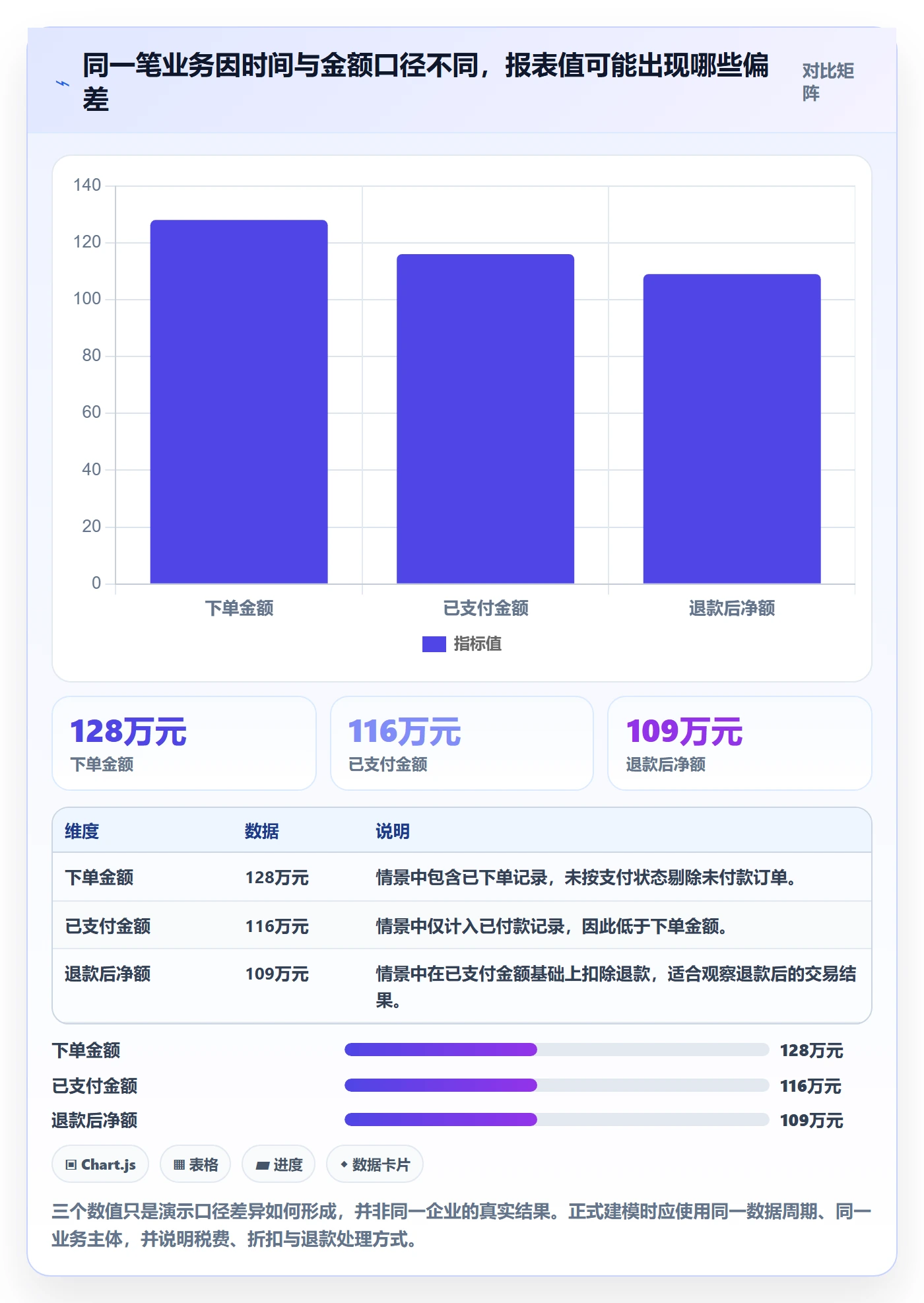Screen dimensions: 924x1303
Task: Click the 109万元 table cell
Action: pyautogui.click(x=277, y=974)
